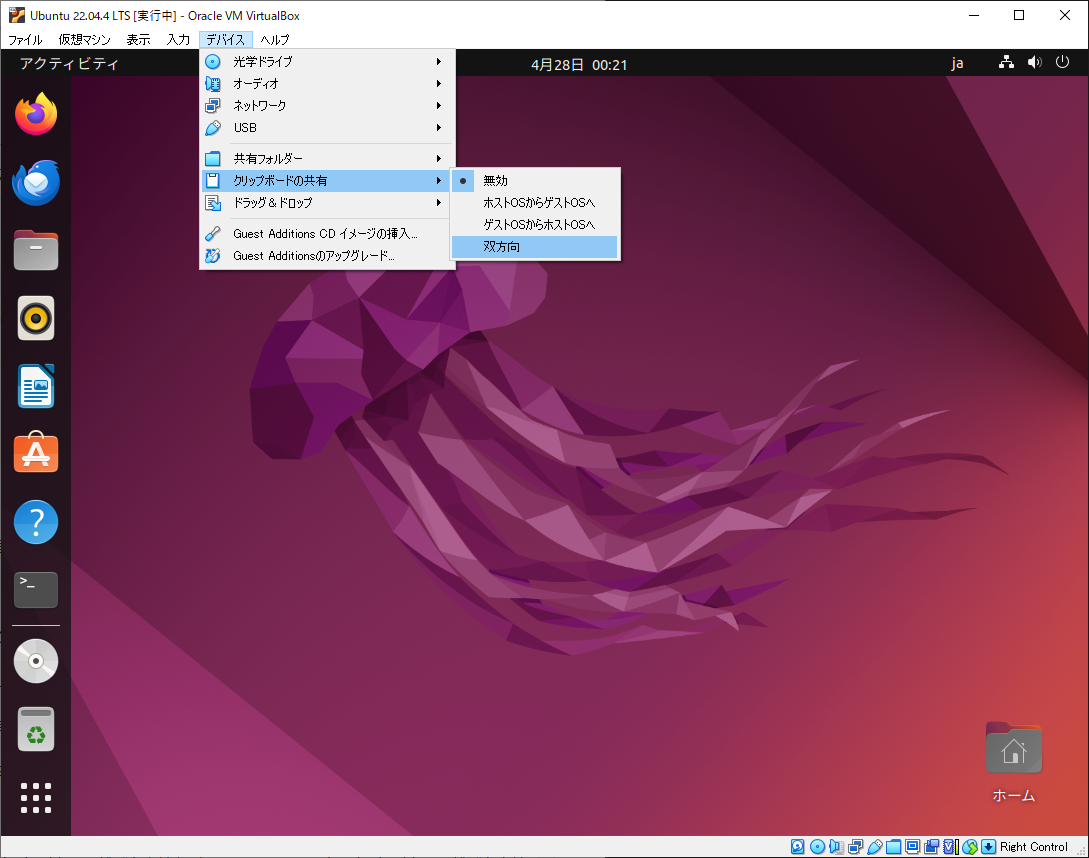Expand the 光学ドライブ submenu
Screen dimensions: 1089x858
[x=326, y=62]
